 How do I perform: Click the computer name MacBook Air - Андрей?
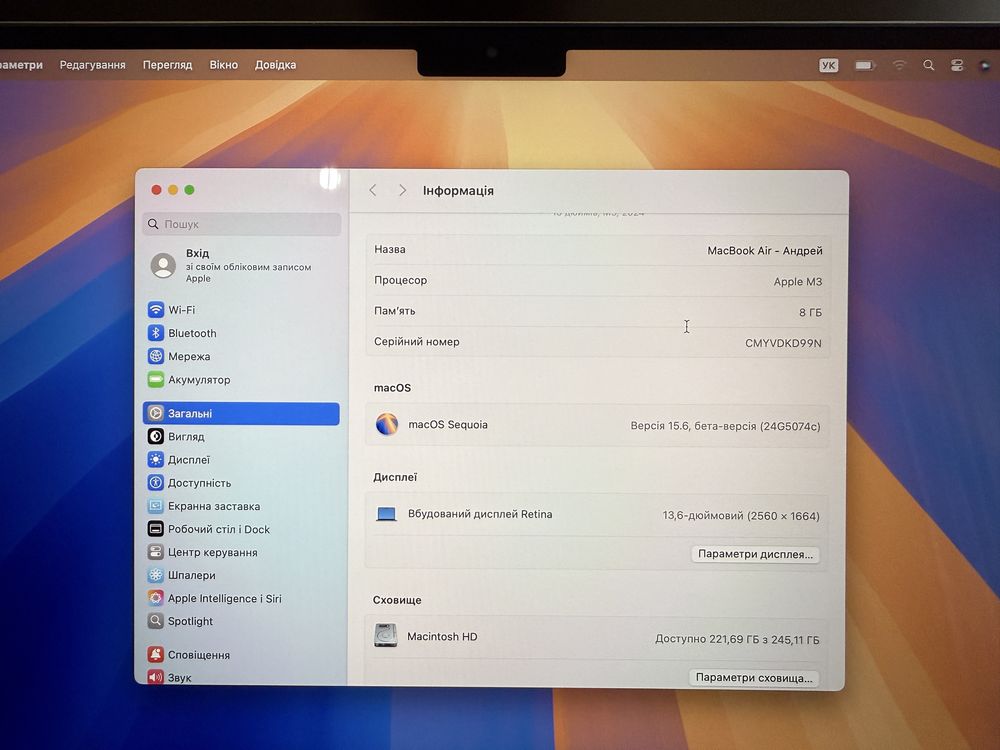765,251
